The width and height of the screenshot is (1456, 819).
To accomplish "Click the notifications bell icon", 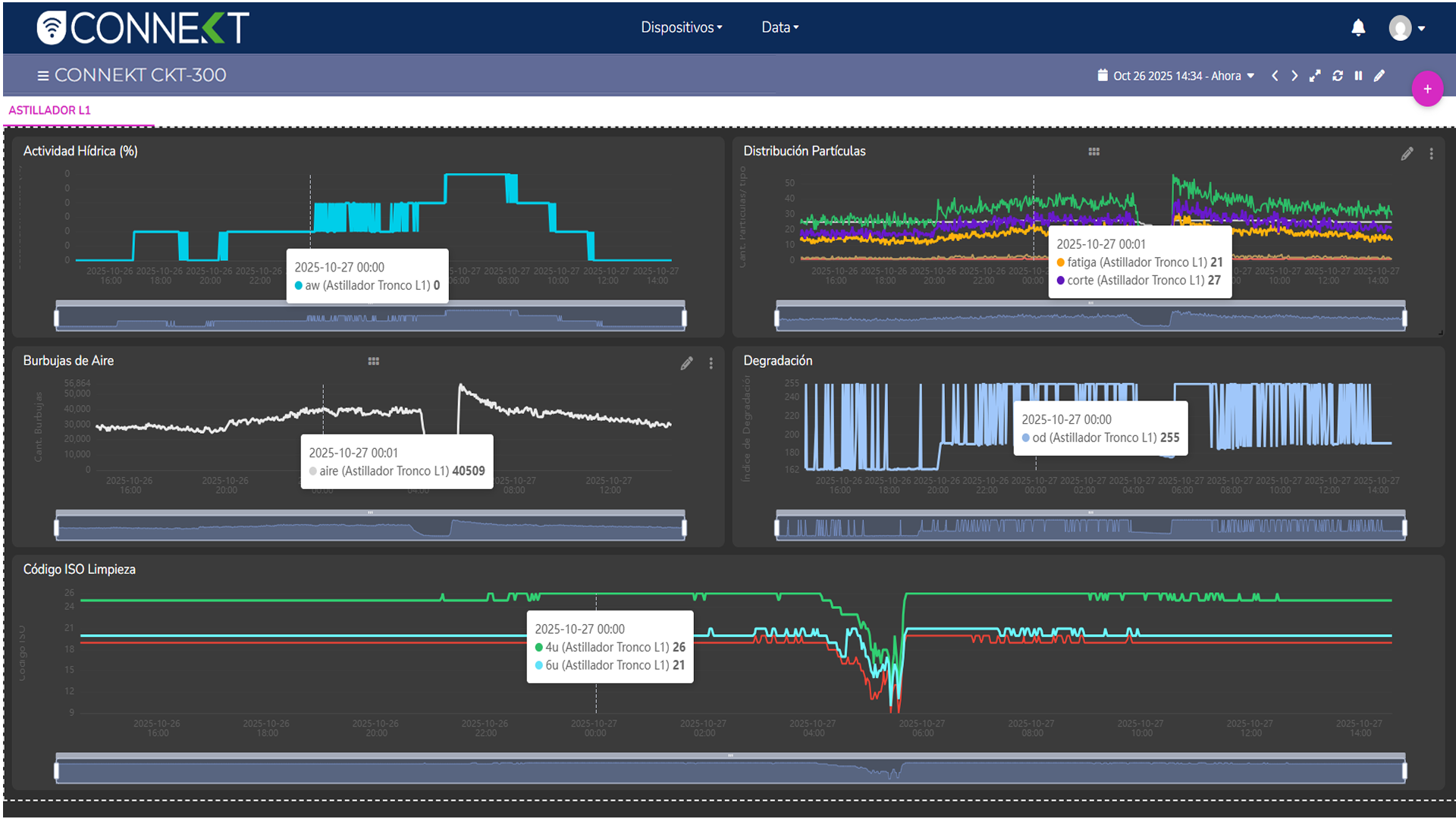I will point(1358,28).
